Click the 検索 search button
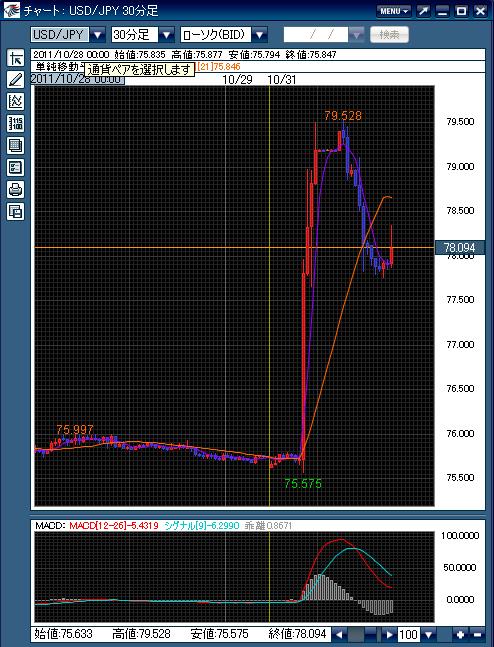Image resolution: width=494 pixels, height=647 pixels. click(x=389, y=35)
